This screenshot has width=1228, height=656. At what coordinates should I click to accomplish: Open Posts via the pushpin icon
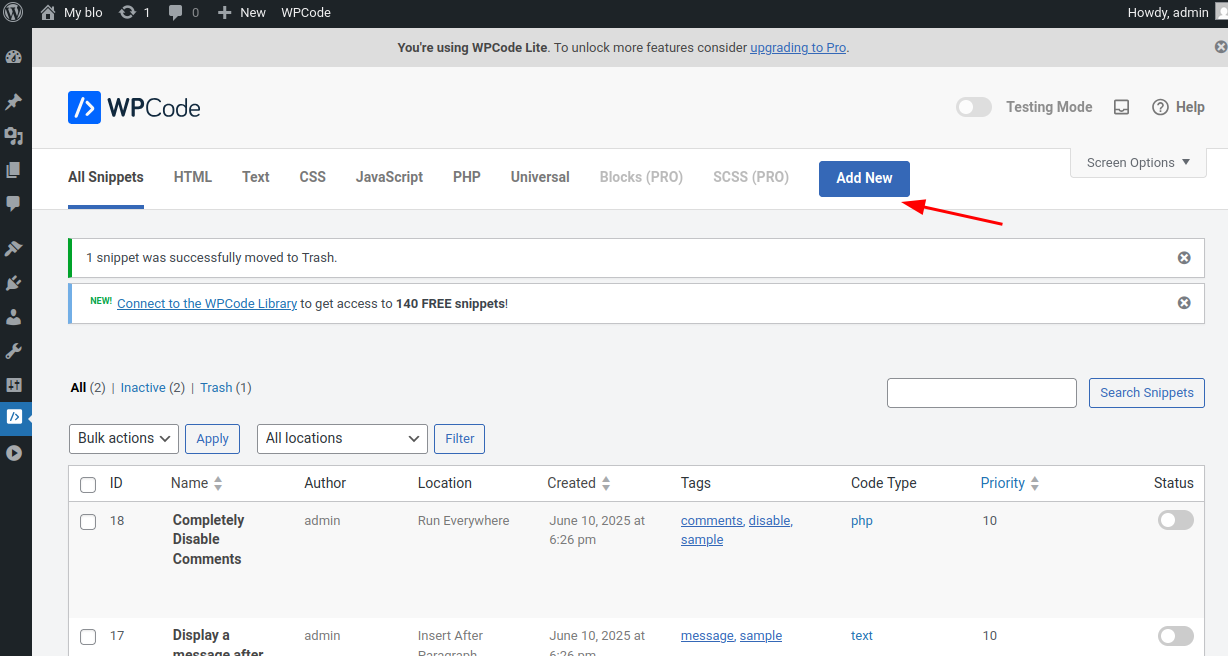point(14,102)
